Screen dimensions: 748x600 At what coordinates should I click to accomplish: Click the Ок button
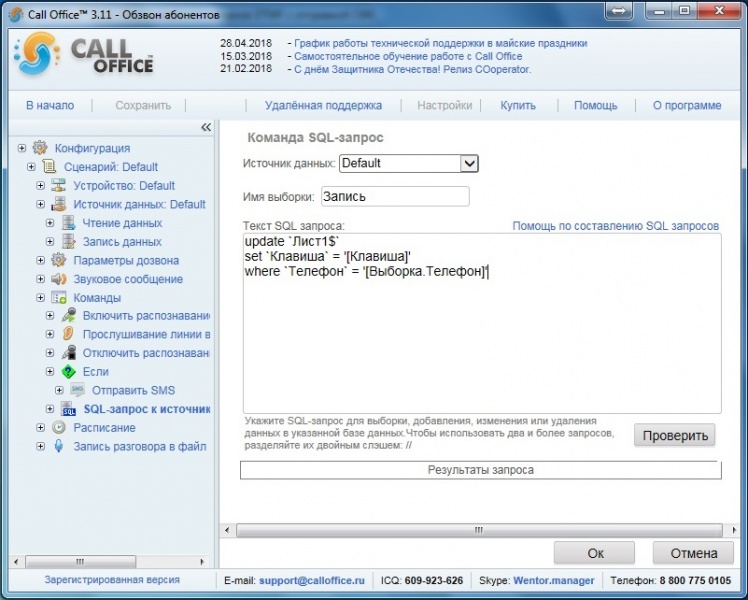pos(595,553)
